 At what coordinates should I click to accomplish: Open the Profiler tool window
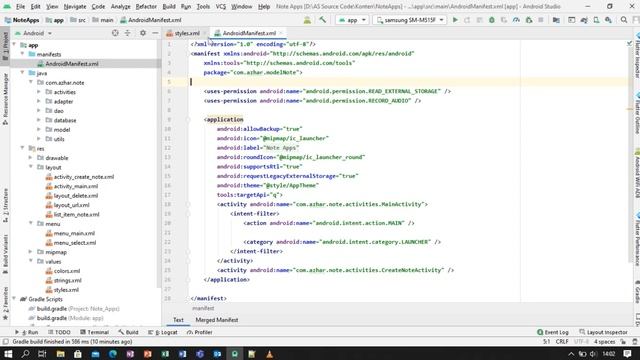[200, 332]
